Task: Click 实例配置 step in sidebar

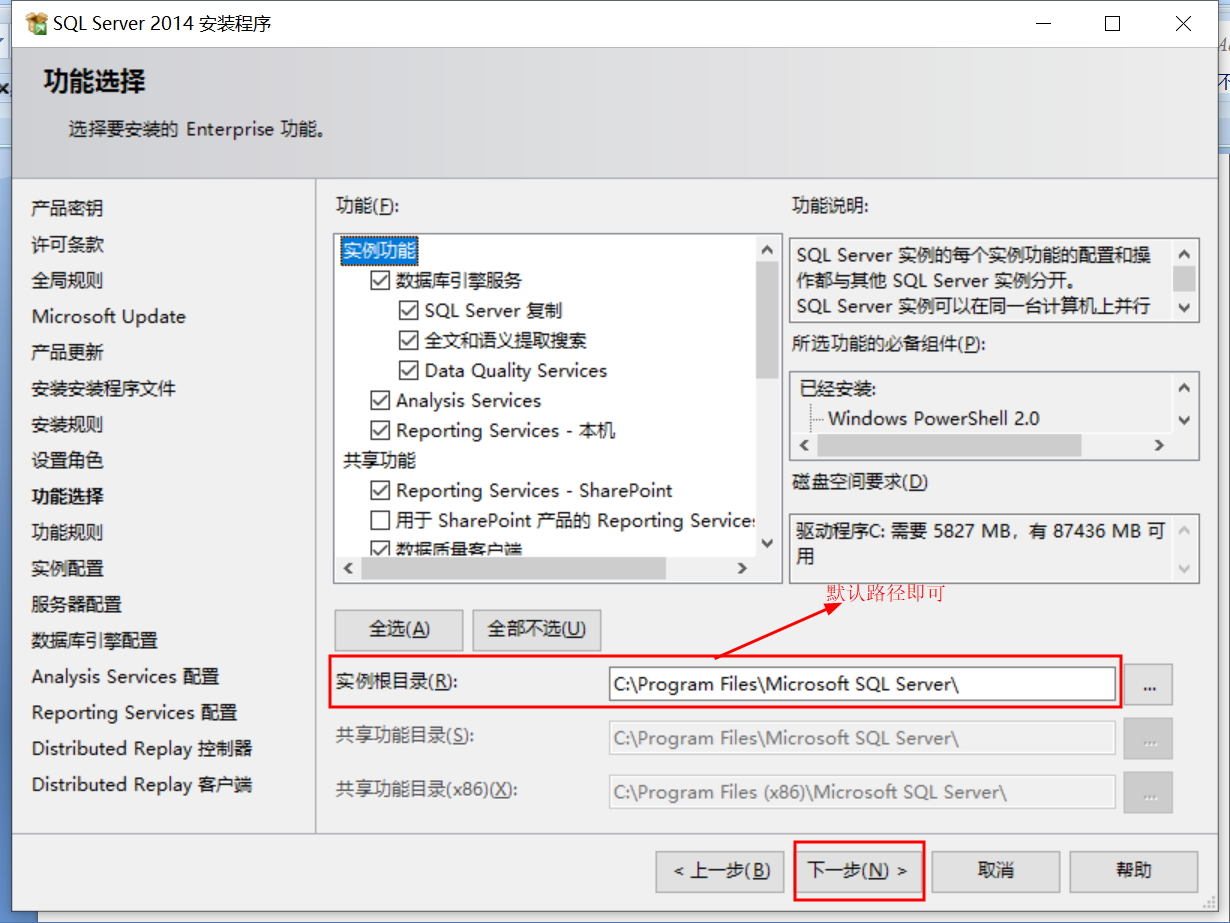Action: [67, 569]
